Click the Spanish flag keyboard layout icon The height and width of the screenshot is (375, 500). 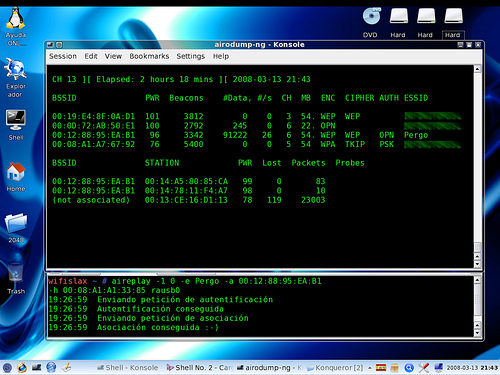tap(381, 368)
